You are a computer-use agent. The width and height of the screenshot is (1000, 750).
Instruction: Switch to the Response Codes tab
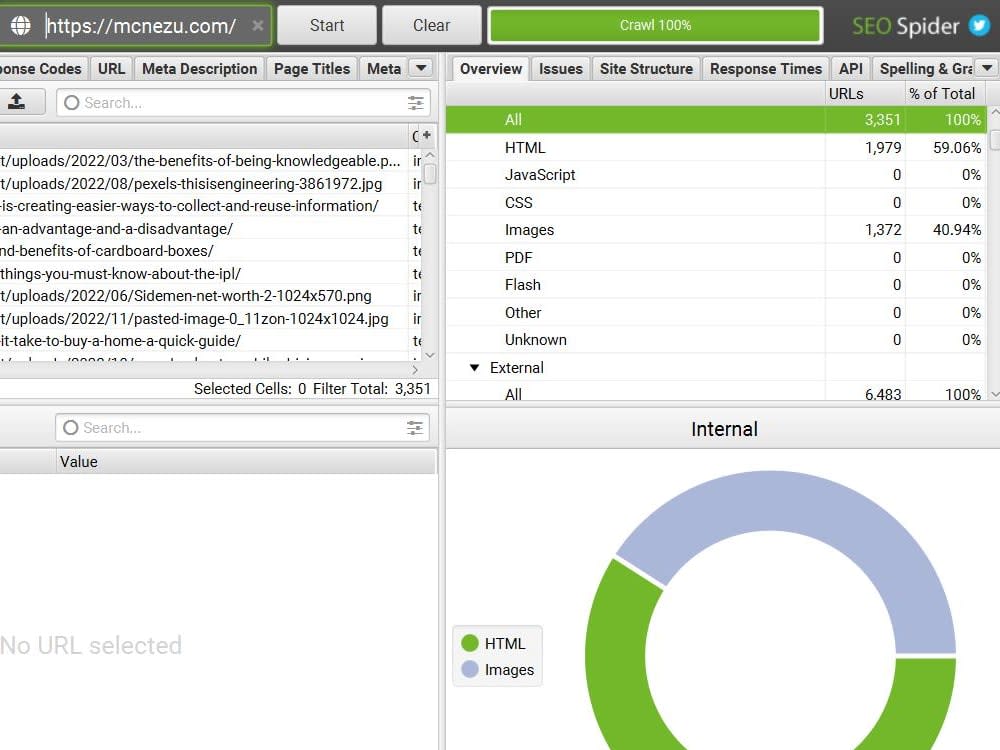pyautogui.click(x=43, y=68)
